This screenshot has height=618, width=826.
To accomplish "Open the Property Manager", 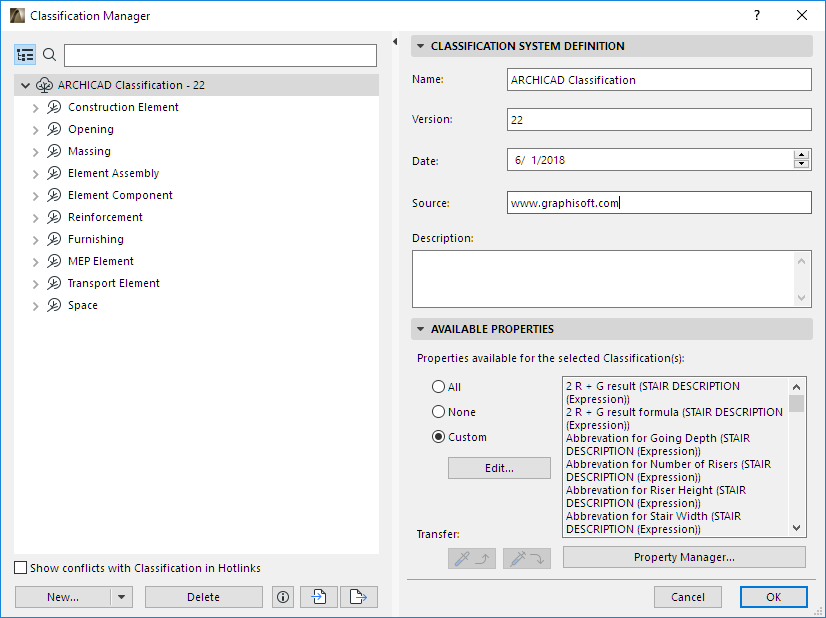I will pyautogui.click(x=684, y=555).
